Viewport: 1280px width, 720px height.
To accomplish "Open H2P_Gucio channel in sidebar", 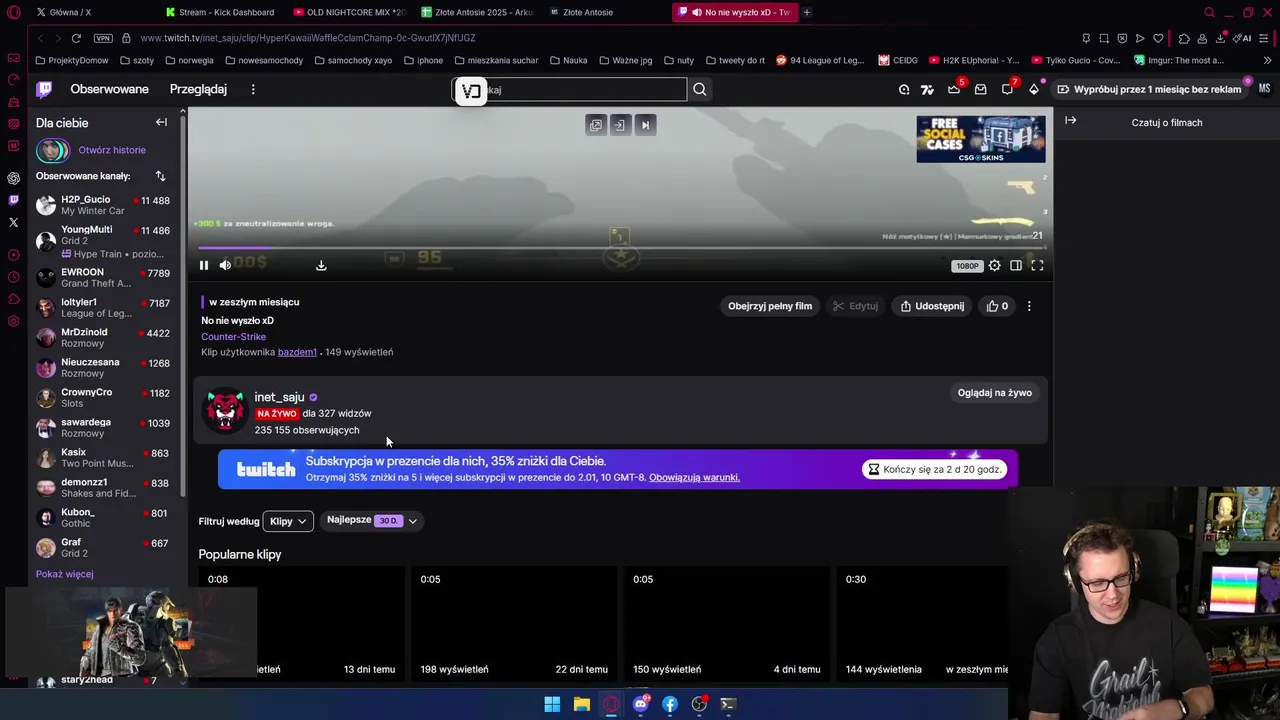I will (x=102, y=205).
